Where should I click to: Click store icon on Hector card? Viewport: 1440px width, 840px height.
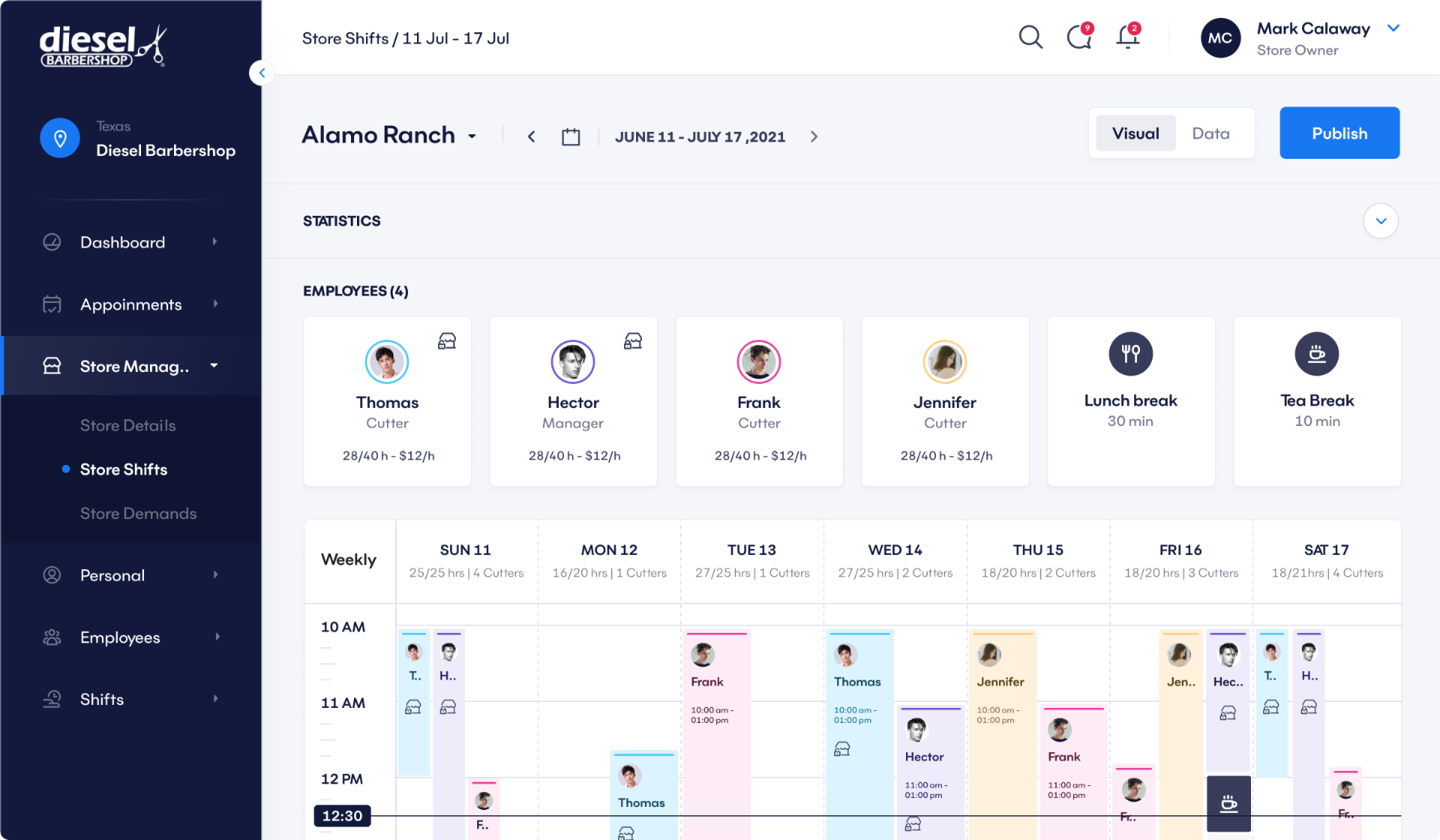tap(633, 341)
